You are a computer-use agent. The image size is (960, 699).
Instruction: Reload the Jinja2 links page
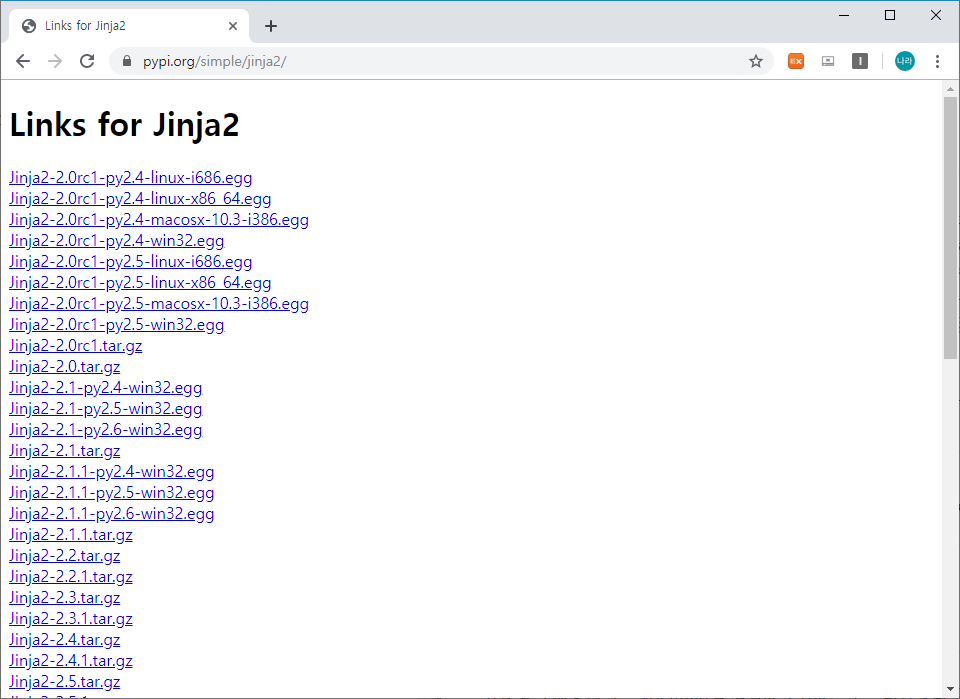point(87,61)
